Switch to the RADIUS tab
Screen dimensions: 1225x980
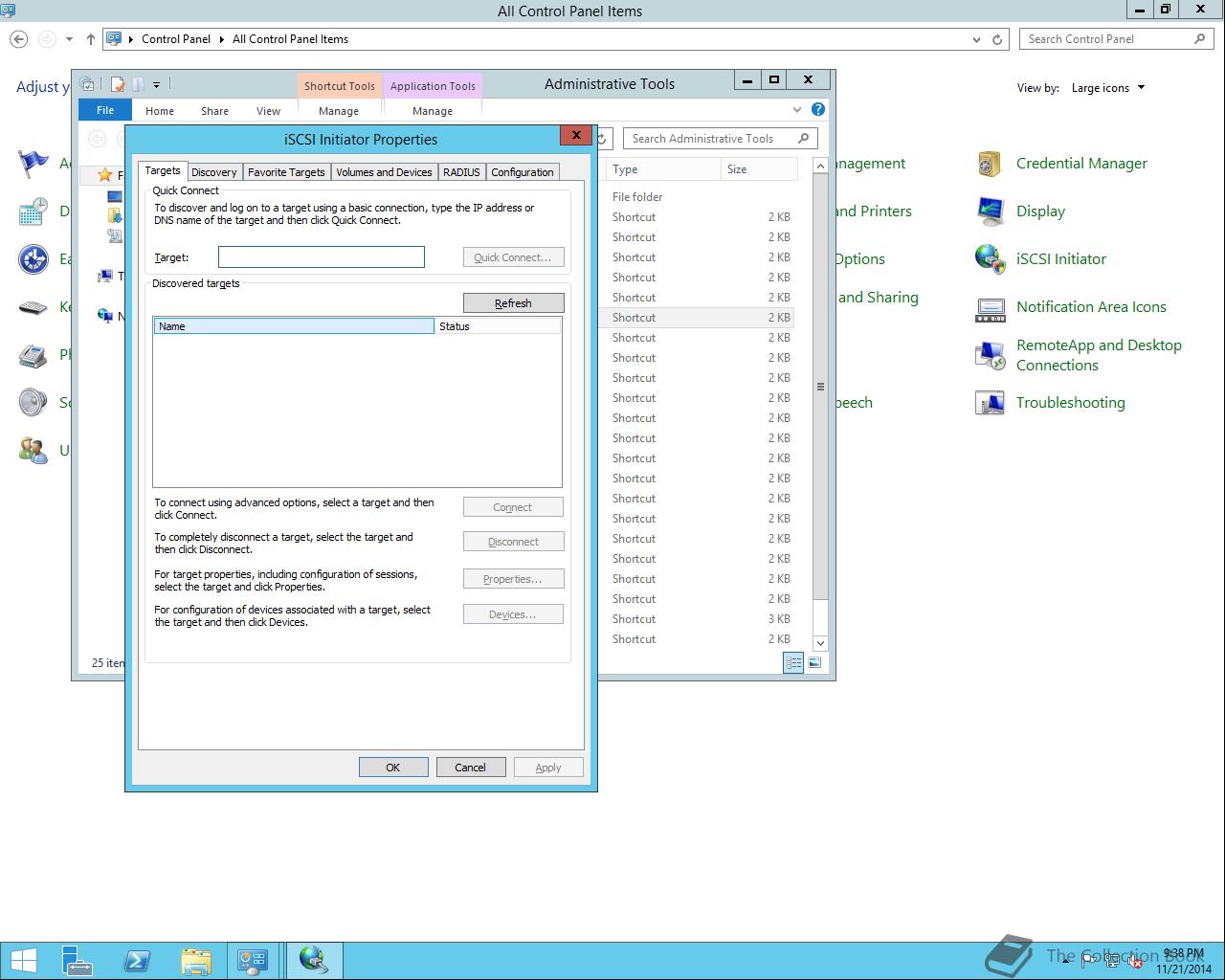click(x=461, y=172)
